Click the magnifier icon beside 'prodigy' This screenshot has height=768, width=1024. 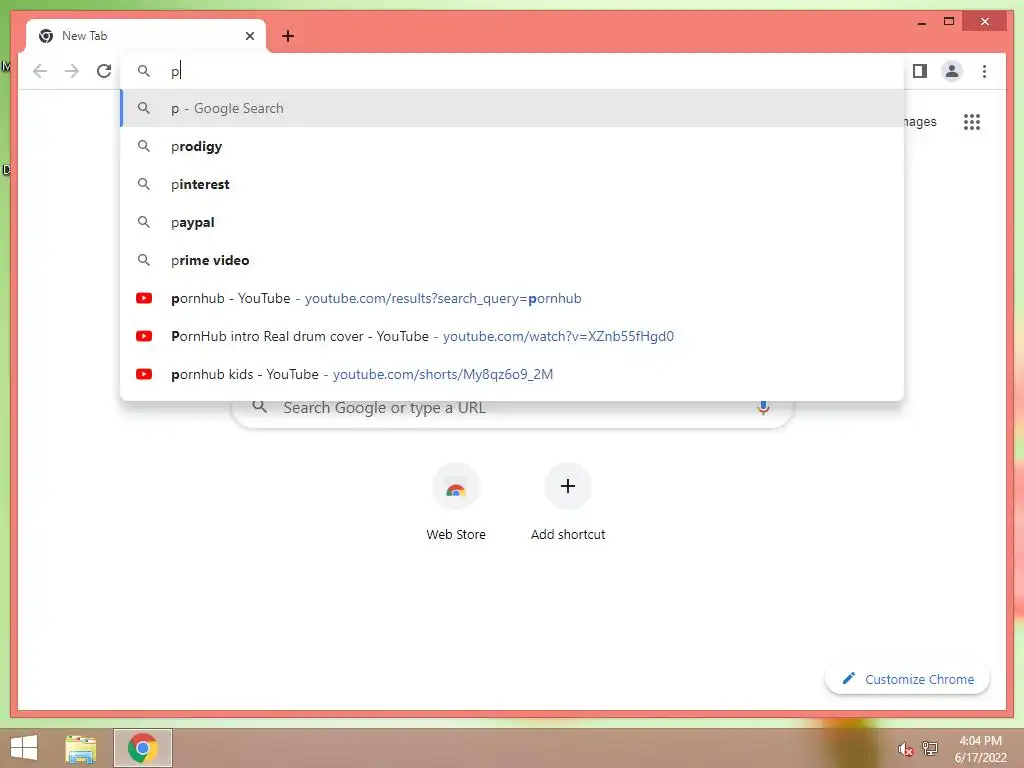pyautogui.click(x=144, y=146)
